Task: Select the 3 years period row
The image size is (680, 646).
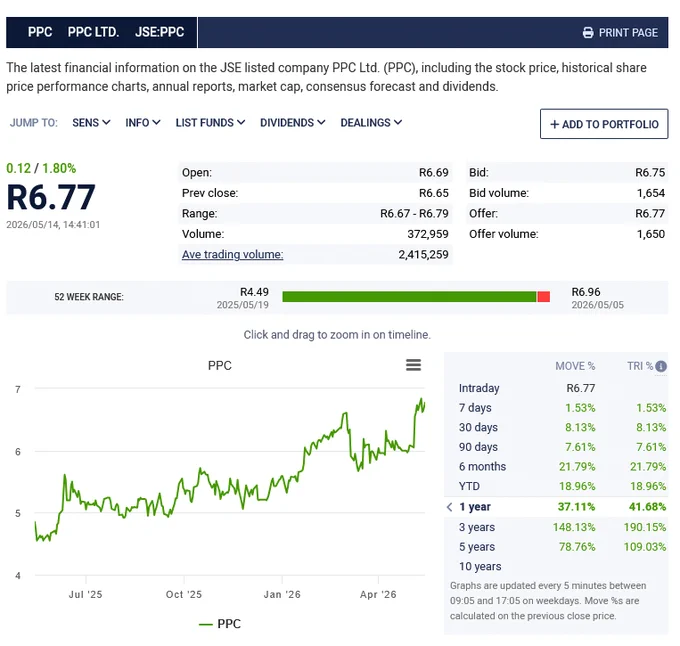Action: click(556, 527)
